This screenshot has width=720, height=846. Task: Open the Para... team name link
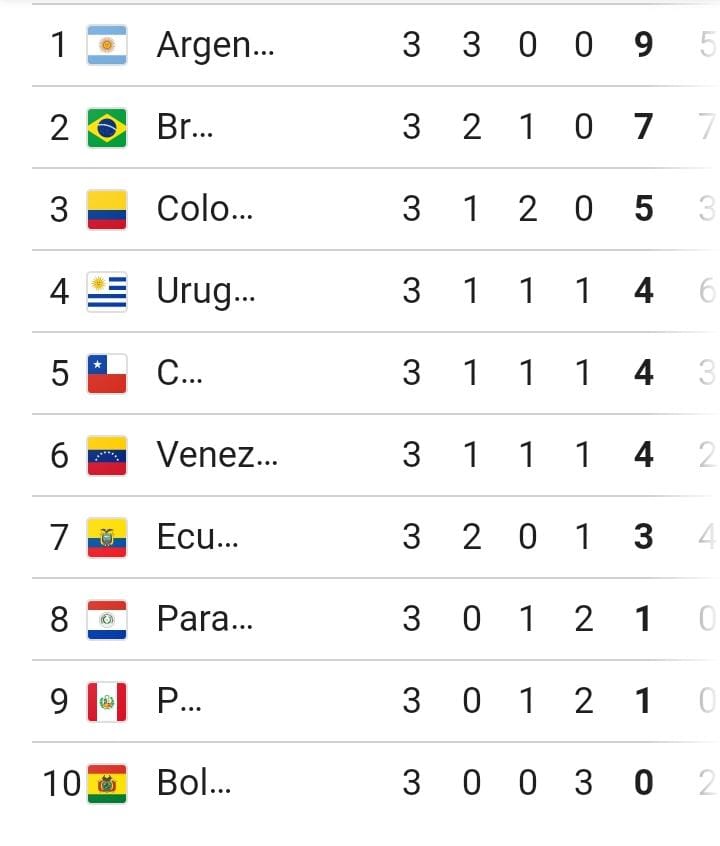tap(205, 619)
